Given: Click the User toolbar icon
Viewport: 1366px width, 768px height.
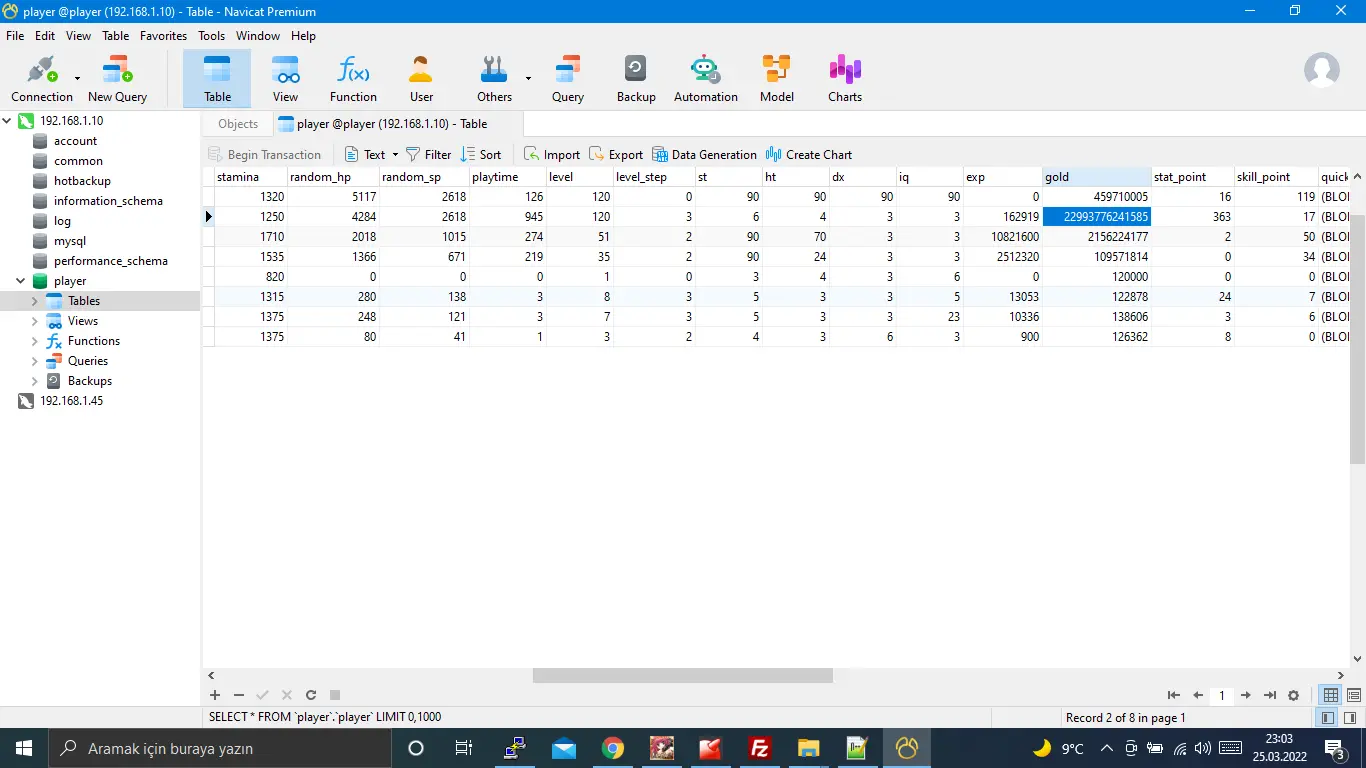Looking at the screenshot, I should click(x=421, y=79).
